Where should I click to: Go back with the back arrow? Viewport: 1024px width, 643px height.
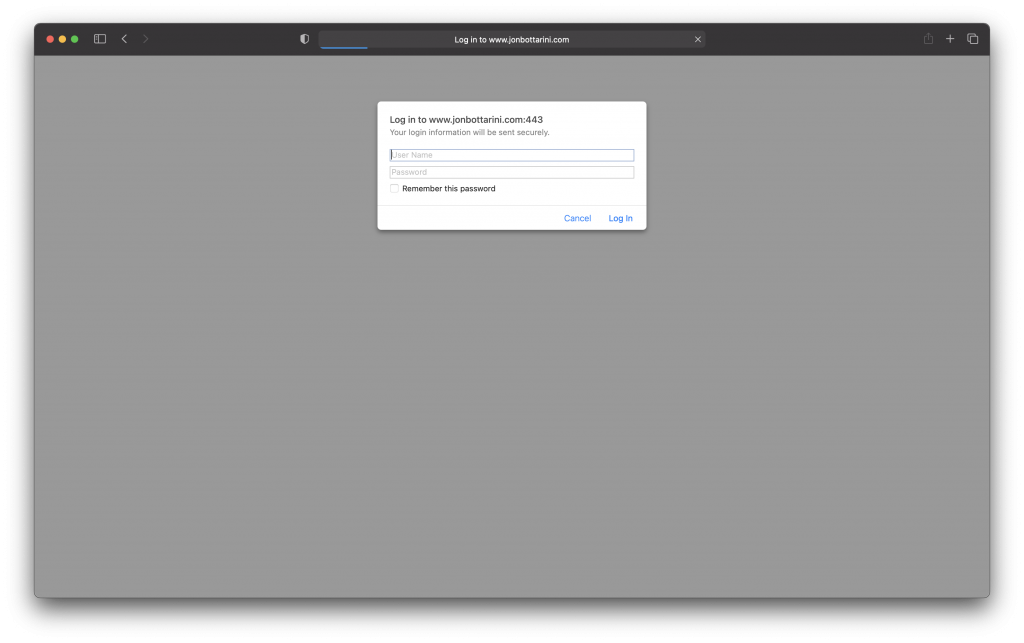click(x=124, y=39)
